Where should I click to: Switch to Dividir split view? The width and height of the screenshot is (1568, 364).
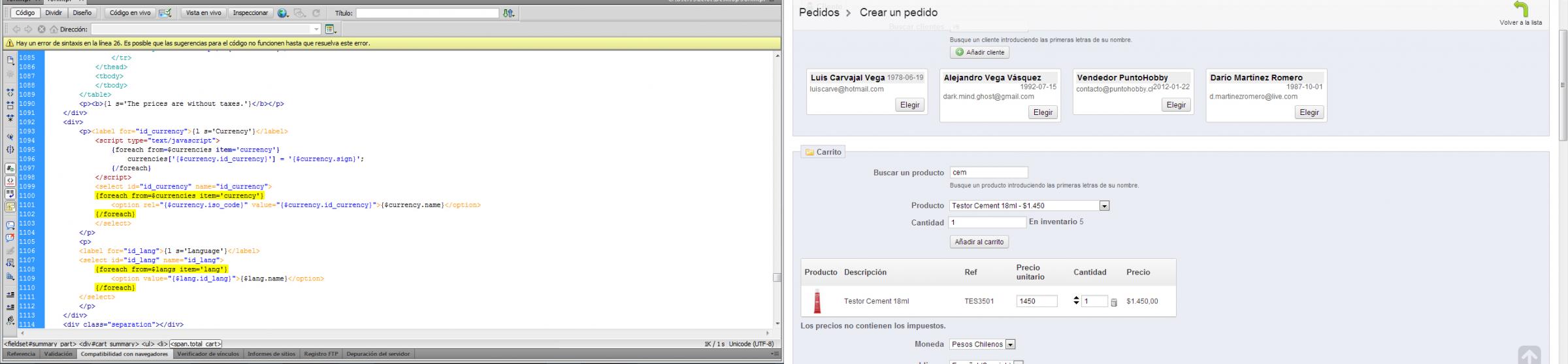tap(54, 13)
